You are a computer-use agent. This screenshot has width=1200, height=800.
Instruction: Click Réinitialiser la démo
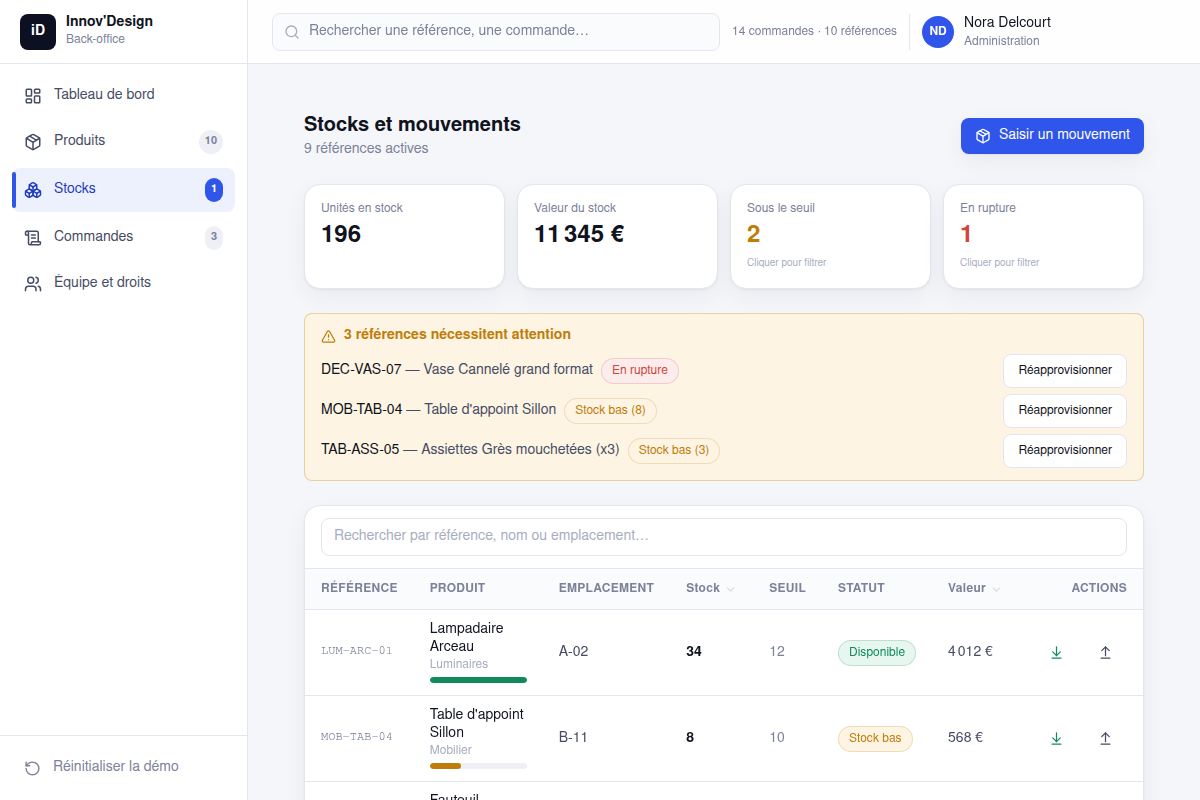coord(123,767)
